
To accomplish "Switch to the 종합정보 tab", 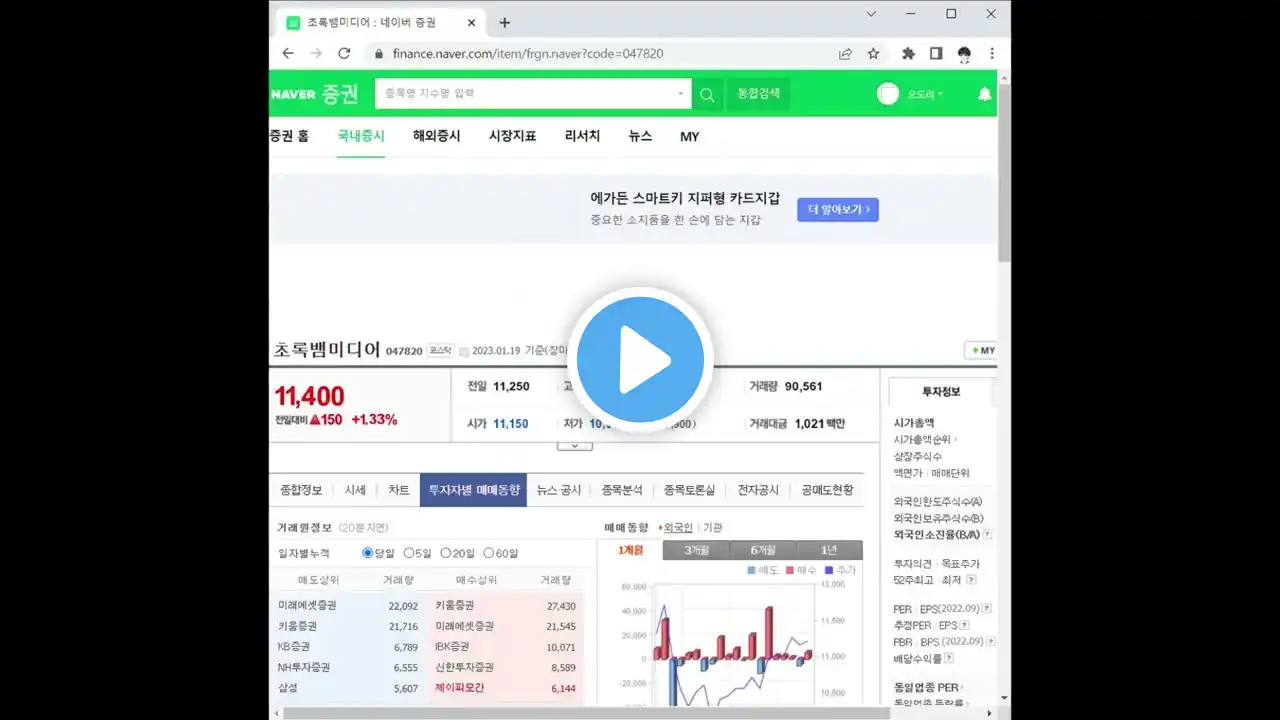I will point(301,490).
